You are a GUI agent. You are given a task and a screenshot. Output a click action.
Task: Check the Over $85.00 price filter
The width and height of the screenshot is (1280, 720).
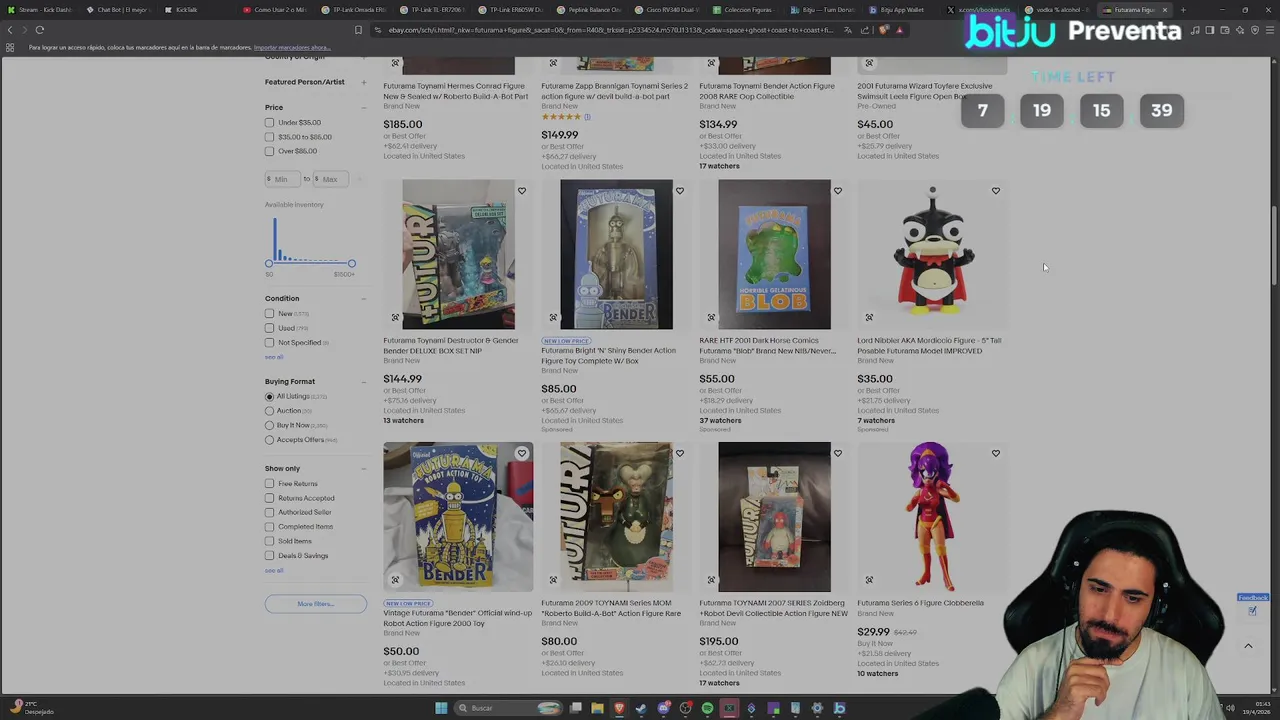coord(269,151)
